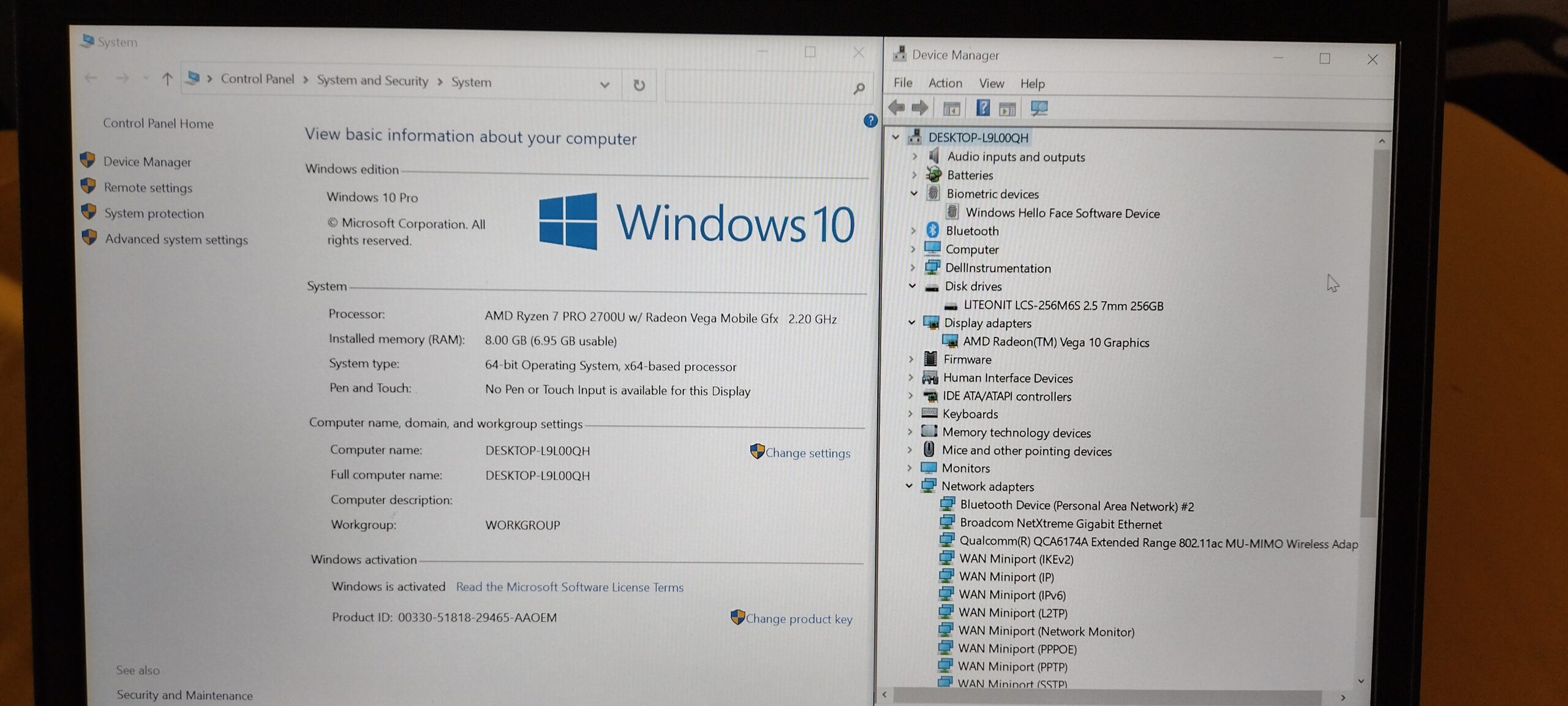Click Control Panel in the breadcrumb path
This screenshot has height=706, width=1568.
257,79
